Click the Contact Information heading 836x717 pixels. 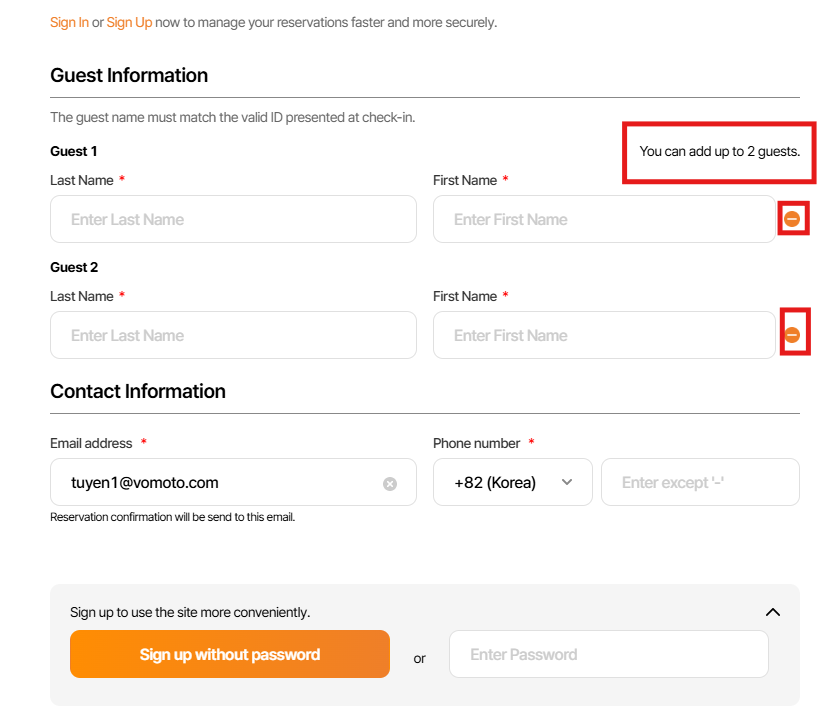coord(138,392)
